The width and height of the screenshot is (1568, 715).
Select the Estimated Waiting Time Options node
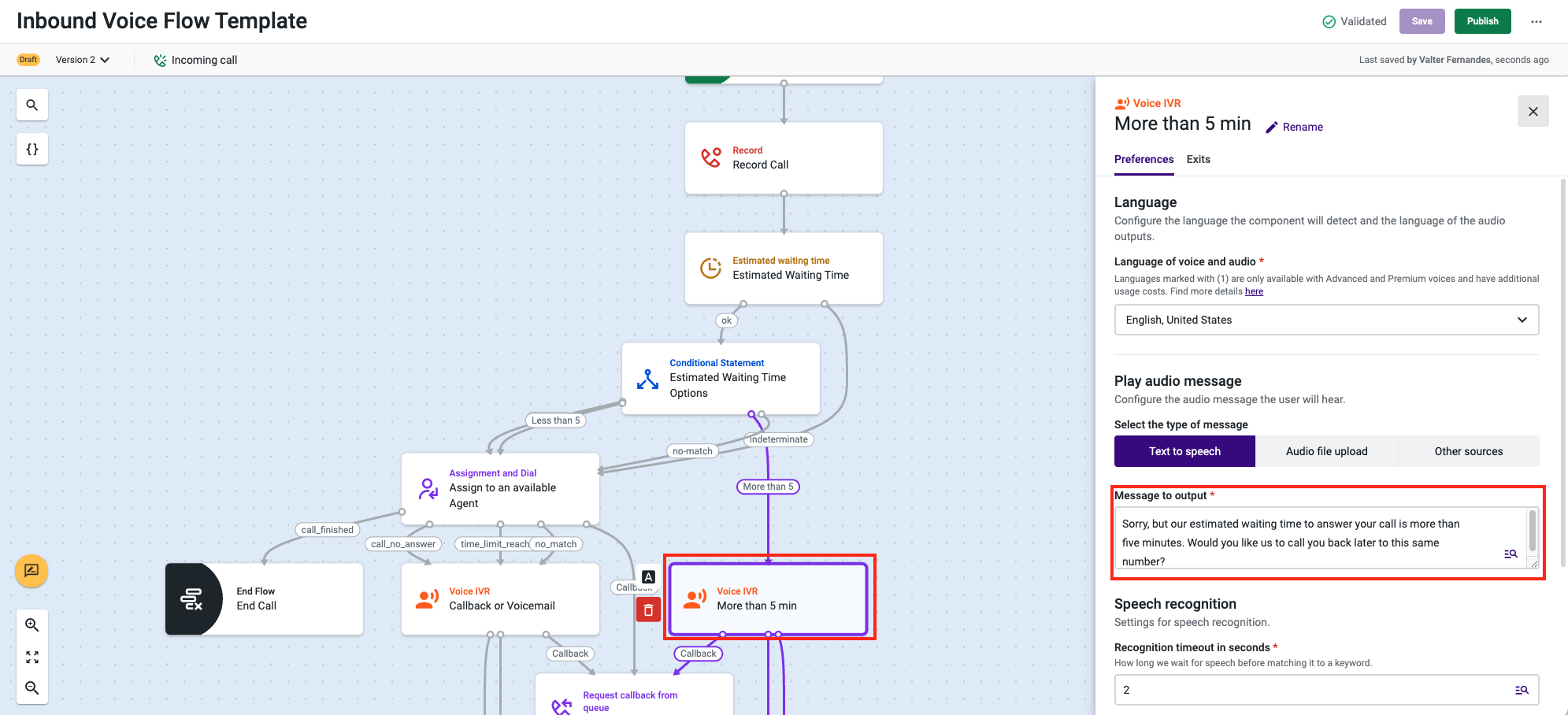[x=721, y=379]
